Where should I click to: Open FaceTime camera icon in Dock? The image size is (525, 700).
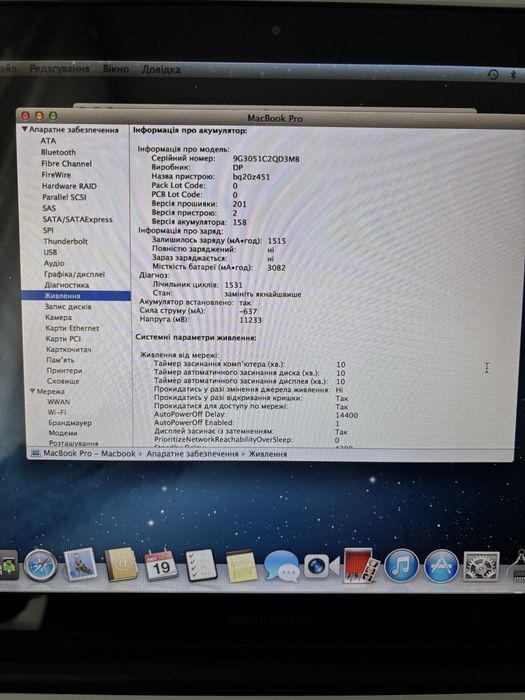coord(321,566)
